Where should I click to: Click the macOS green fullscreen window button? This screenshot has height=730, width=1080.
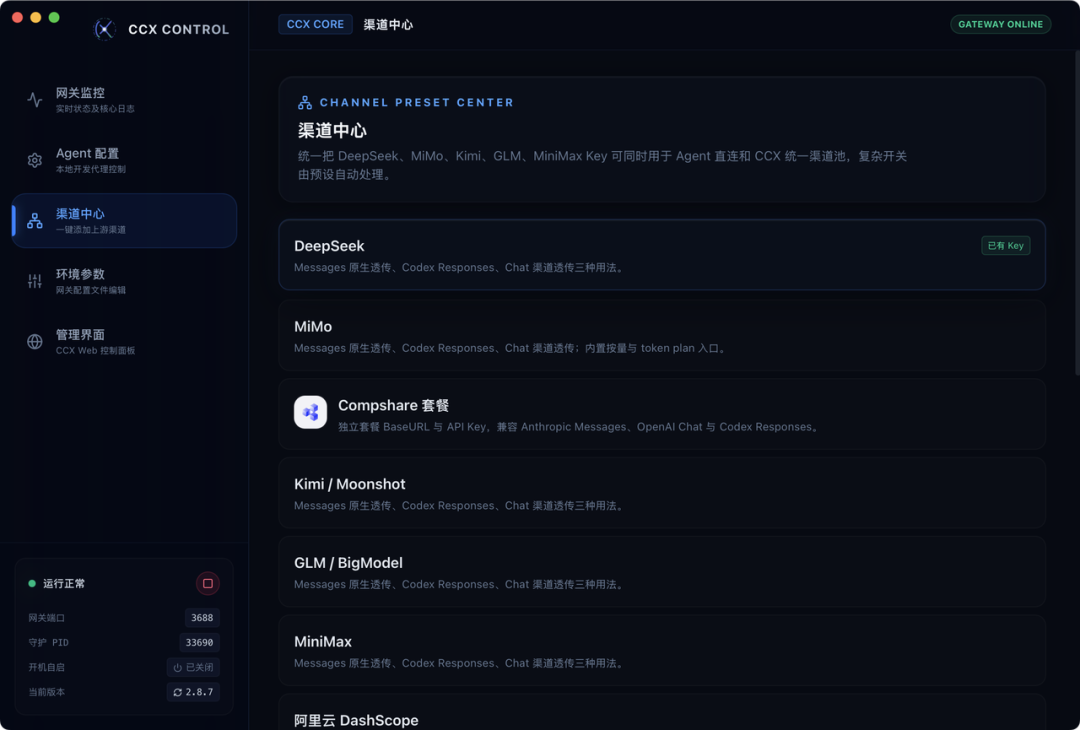pyautogui.click(x=54, y=17)
